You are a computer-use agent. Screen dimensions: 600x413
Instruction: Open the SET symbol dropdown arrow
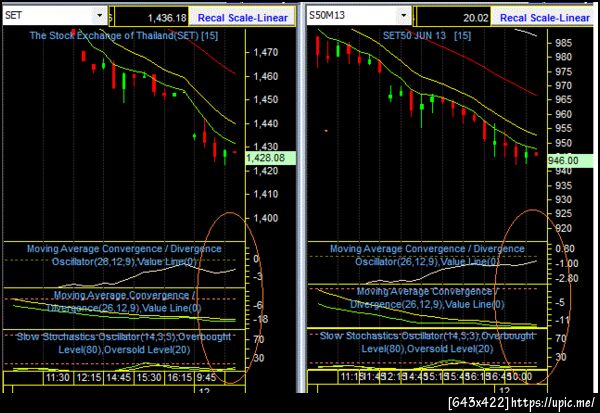[100, 16]
